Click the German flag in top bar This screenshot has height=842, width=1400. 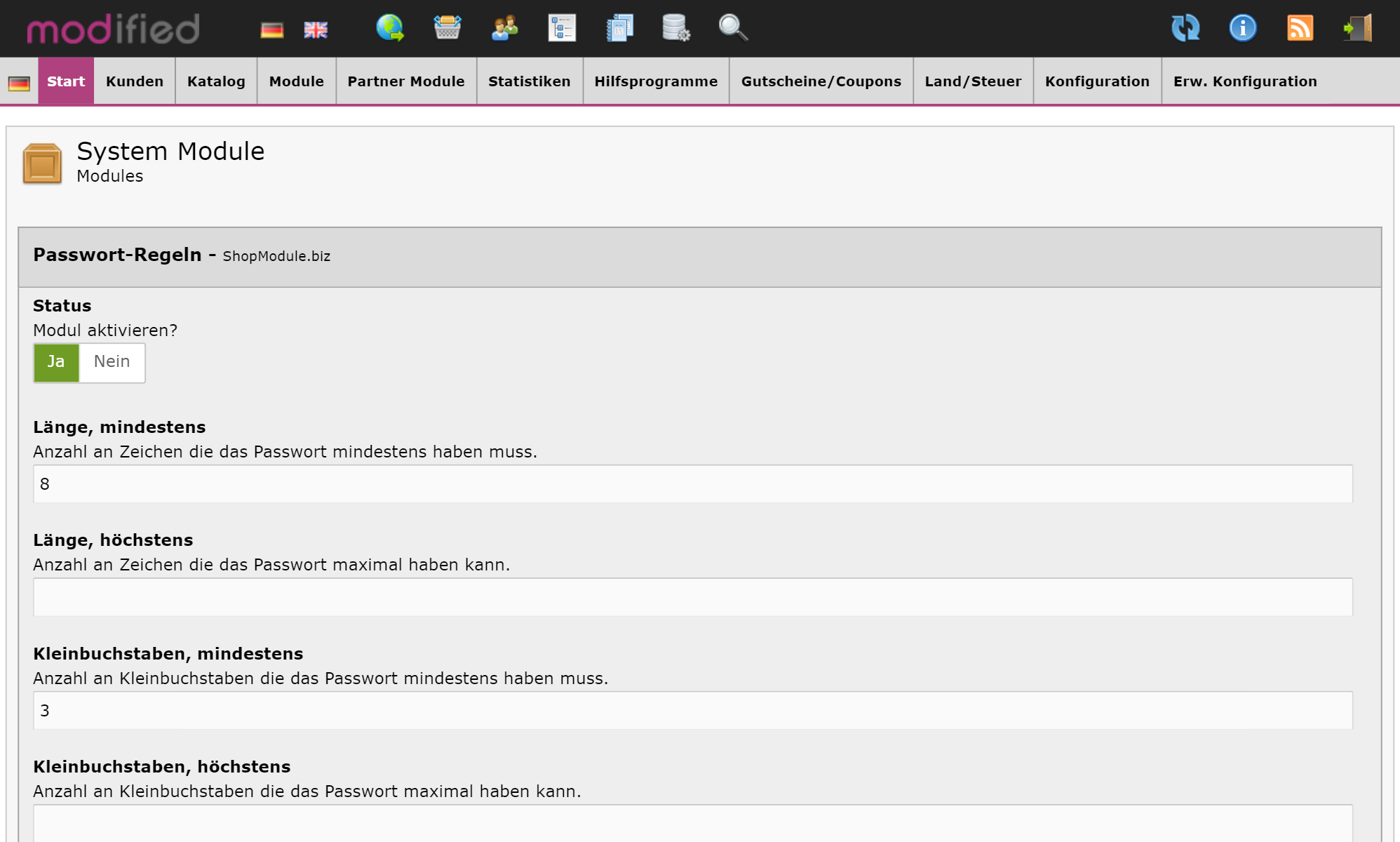click(272, 29)
